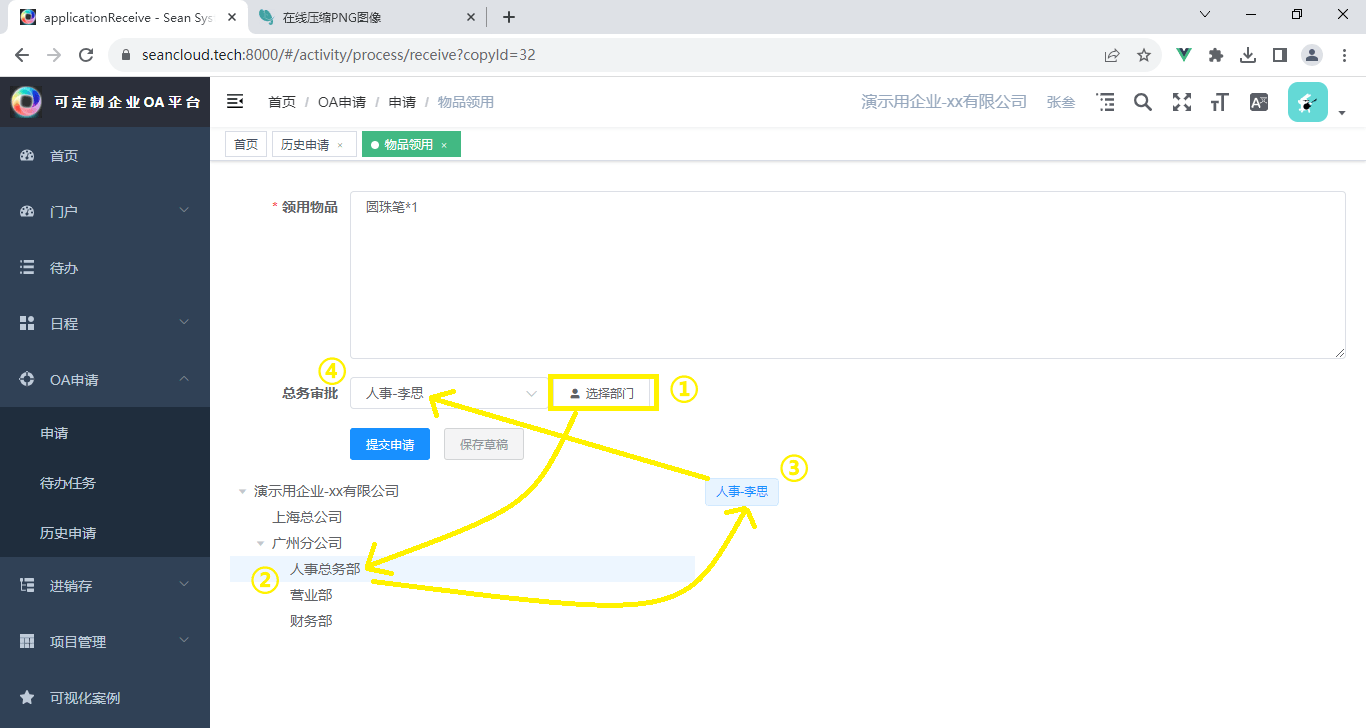
Task: Select 上海总公司 in department tree
Action: [307, 517]
